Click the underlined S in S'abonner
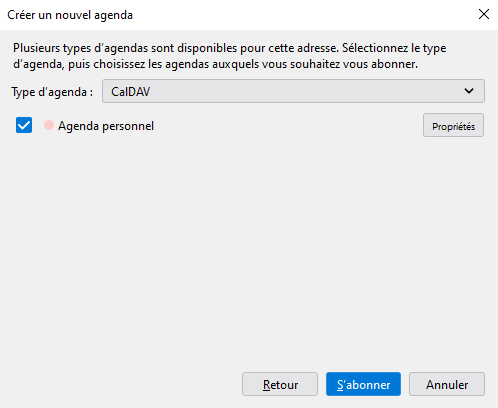The width and height of the screenshot is (498, 408). pyautogui.click(x=340, y=385)
